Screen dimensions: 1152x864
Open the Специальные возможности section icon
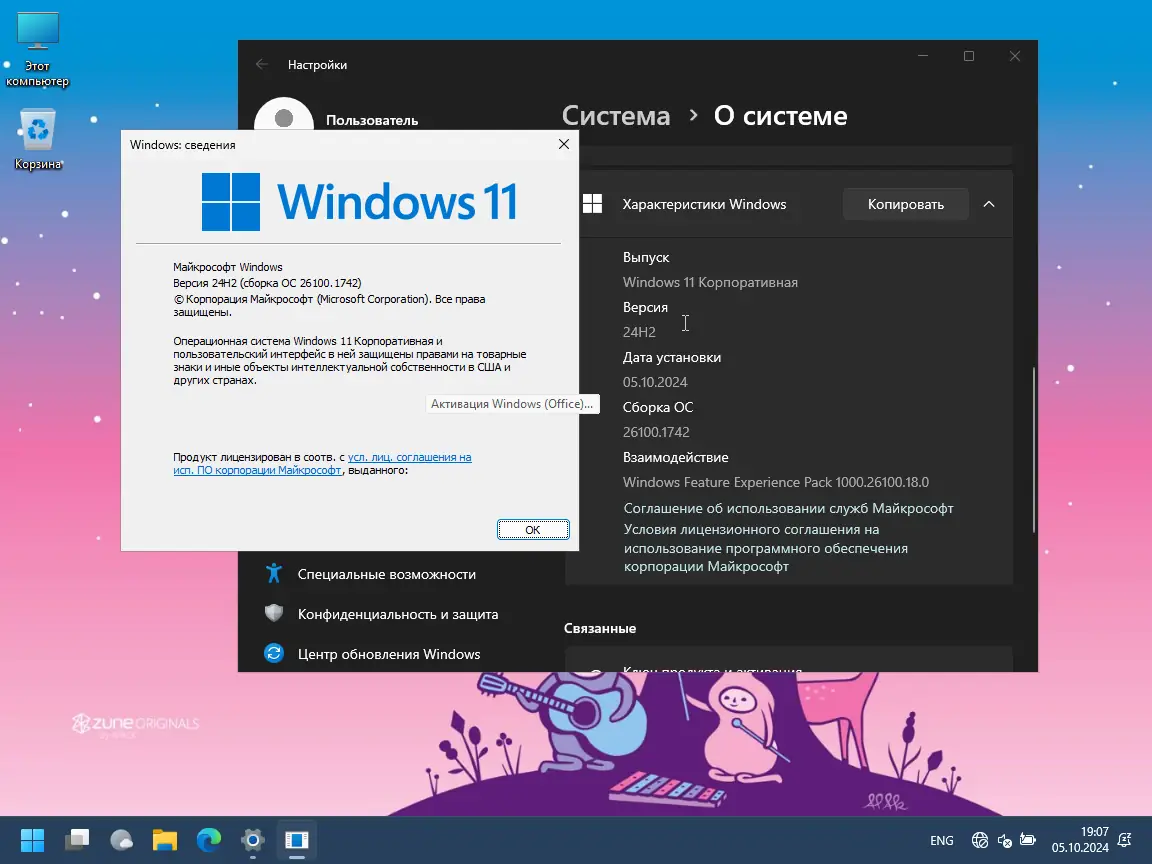coord(273,574)
